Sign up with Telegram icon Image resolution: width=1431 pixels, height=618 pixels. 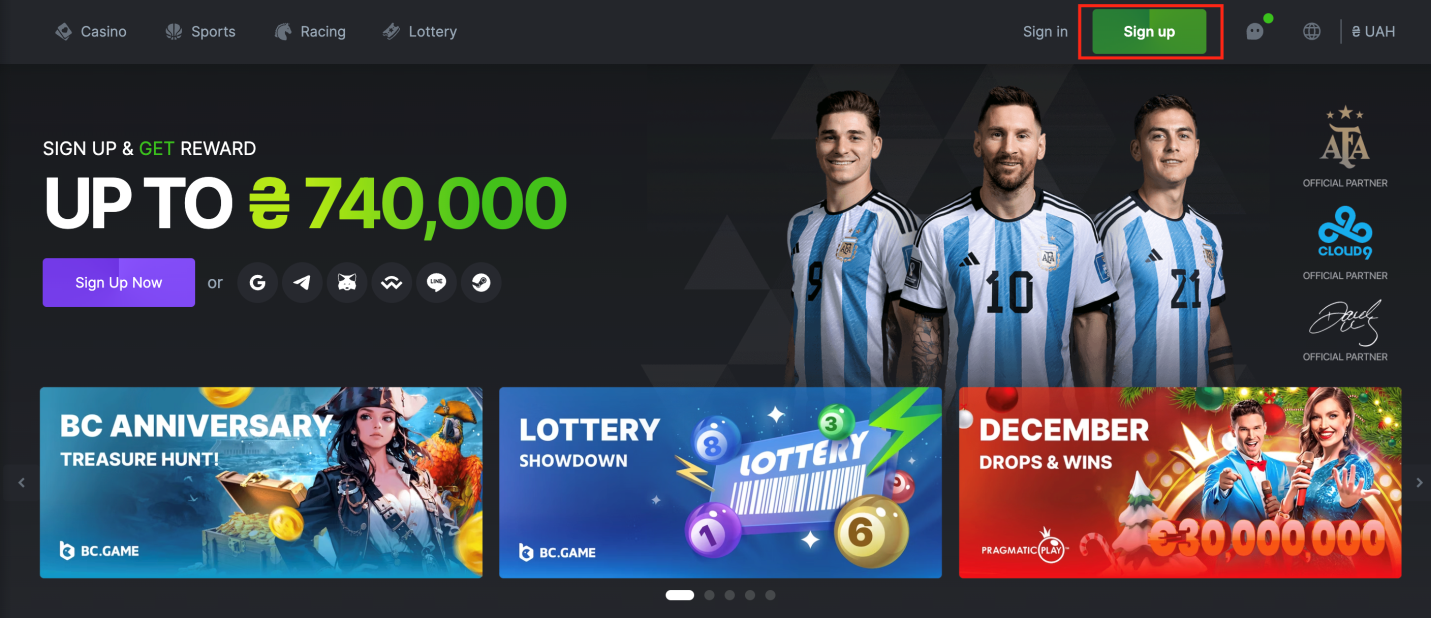point(302,283)
